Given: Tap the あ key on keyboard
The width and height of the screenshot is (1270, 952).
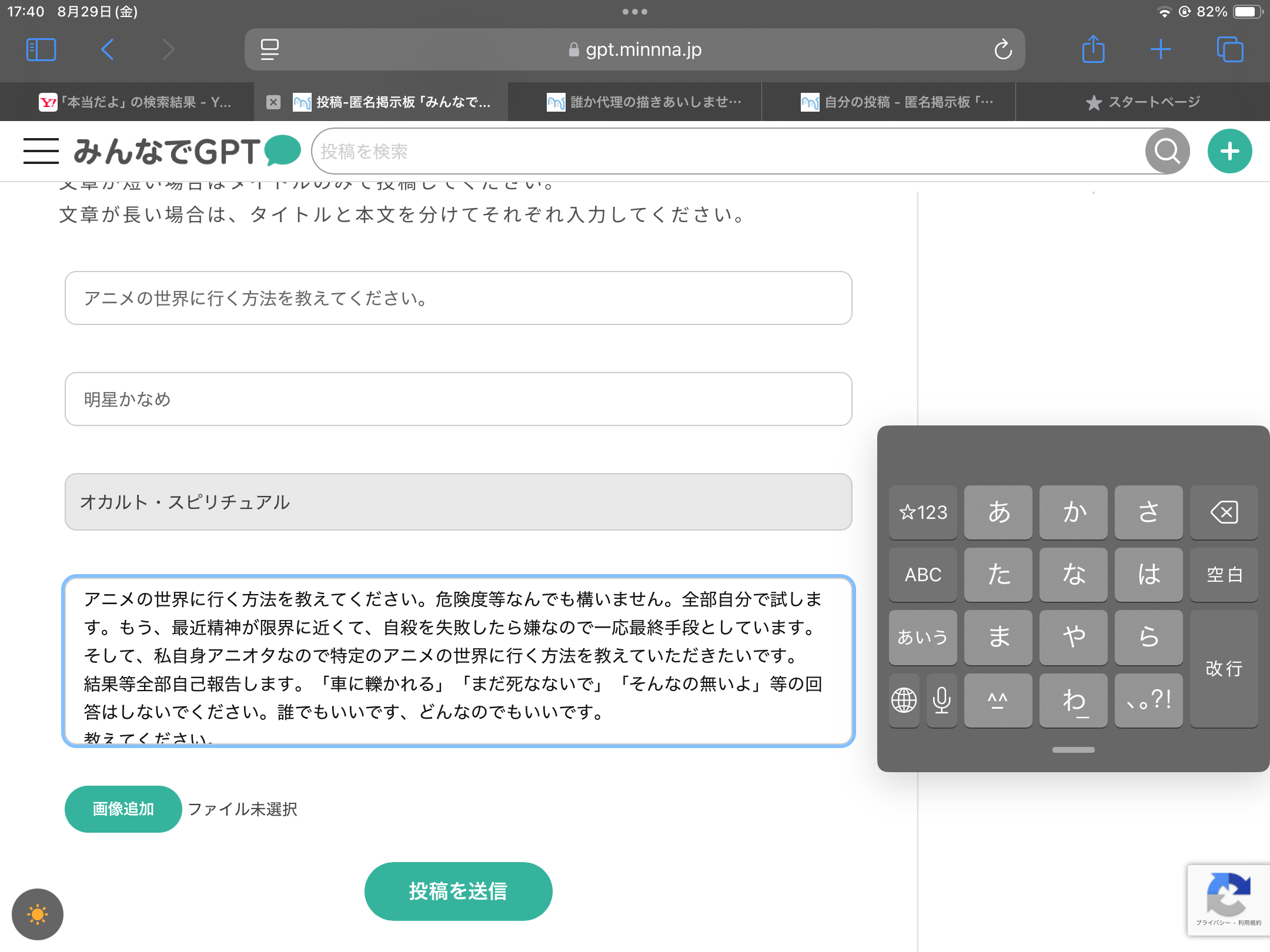Looking at the screenshot, I should tap(998, 512).
